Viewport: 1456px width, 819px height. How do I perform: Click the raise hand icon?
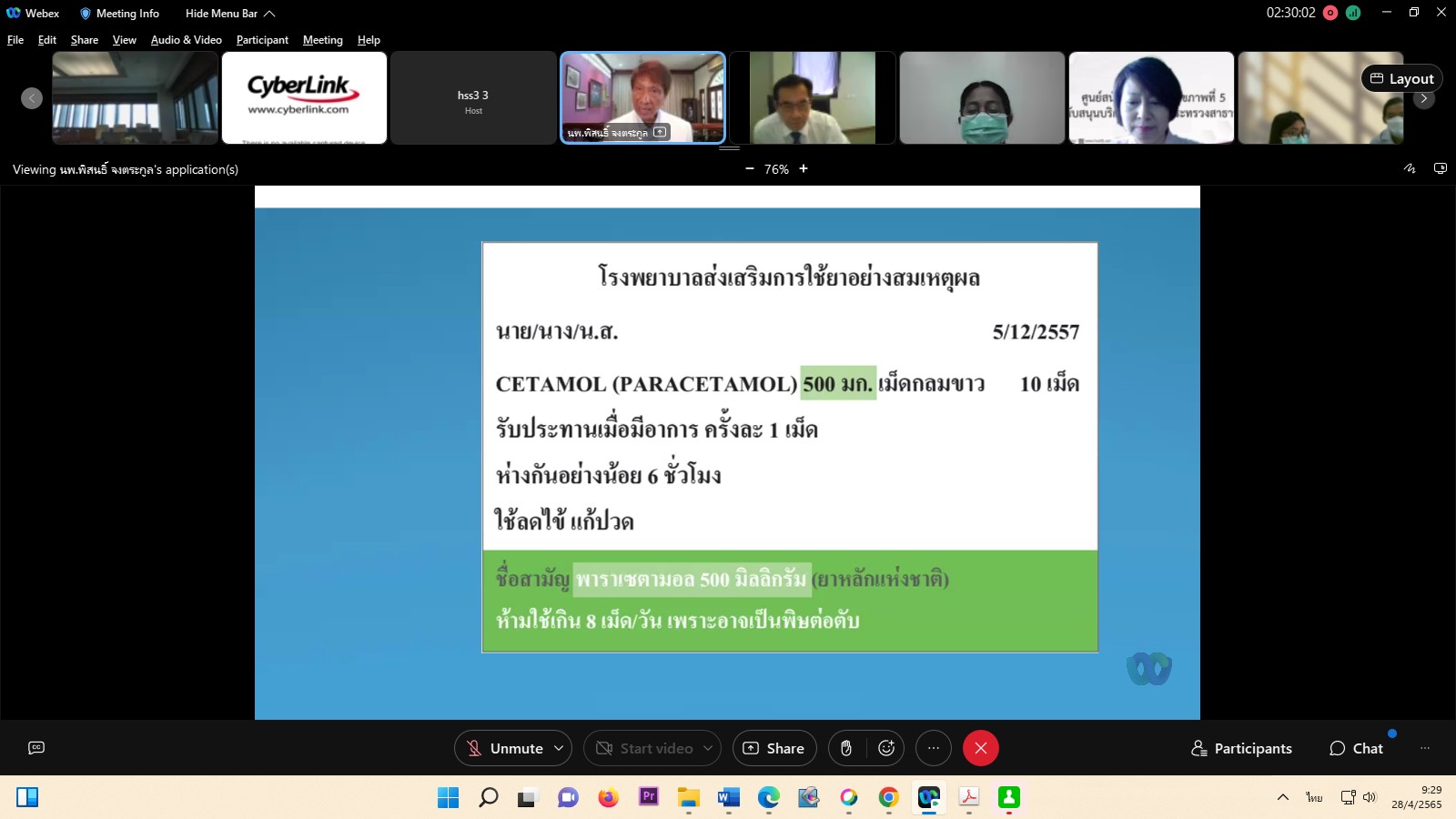click(846, 748)
